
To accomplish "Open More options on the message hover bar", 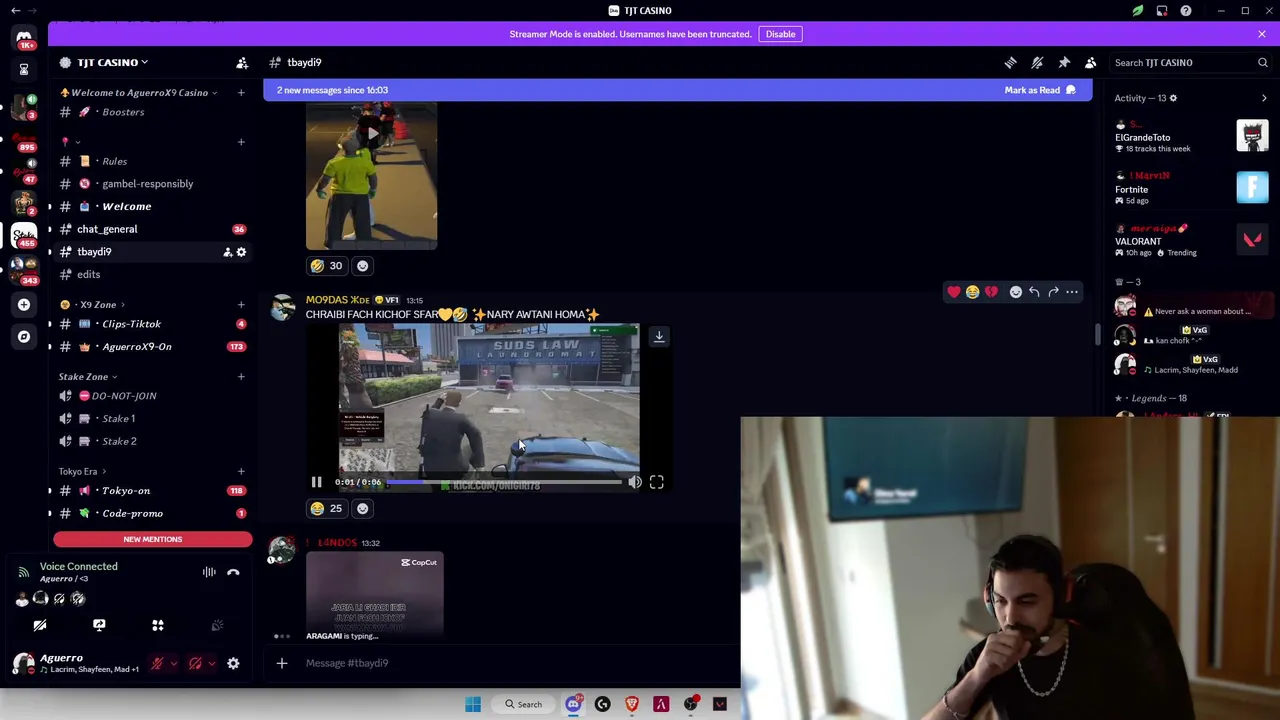I will point(1072,292).
